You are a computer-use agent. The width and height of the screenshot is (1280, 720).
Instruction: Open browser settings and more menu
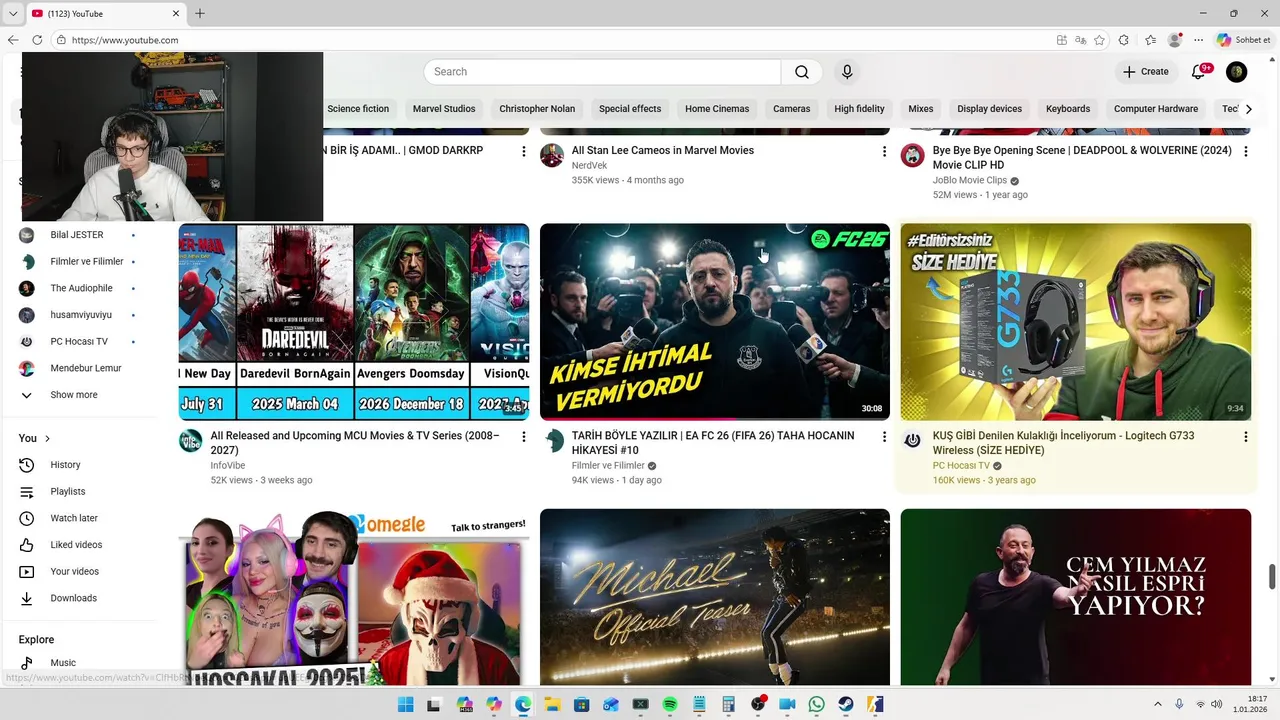[1198, 40]
